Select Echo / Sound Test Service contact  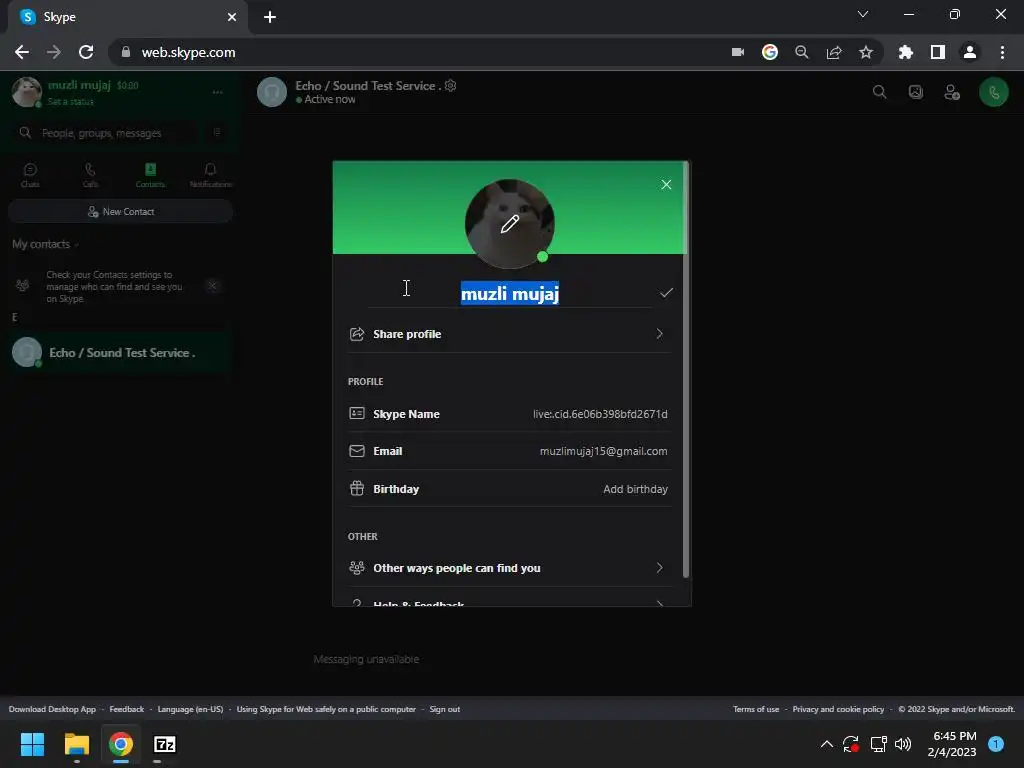121,353
